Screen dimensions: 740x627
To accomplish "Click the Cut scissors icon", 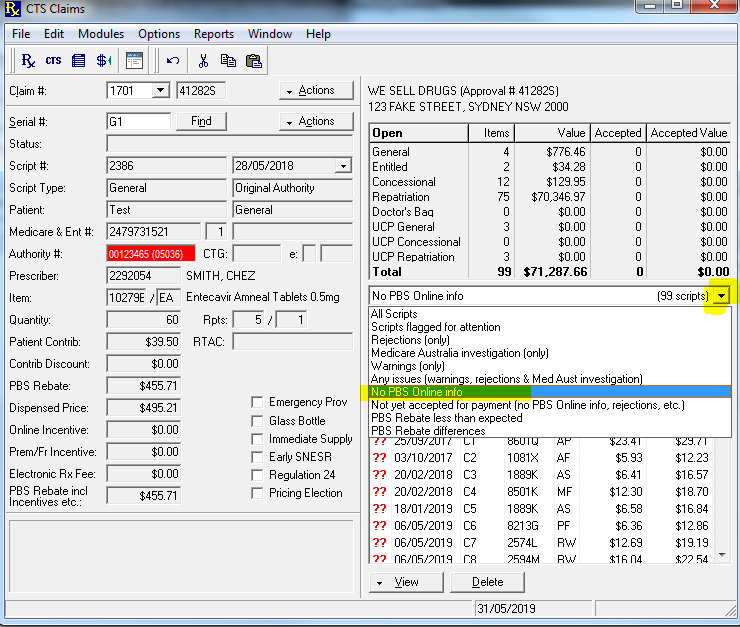I will [x=203, y=60].
